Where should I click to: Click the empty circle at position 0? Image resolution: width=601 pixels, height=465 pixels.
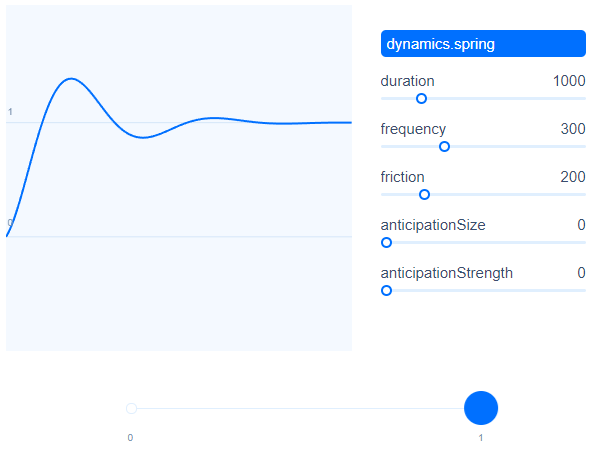click(131, 408)
